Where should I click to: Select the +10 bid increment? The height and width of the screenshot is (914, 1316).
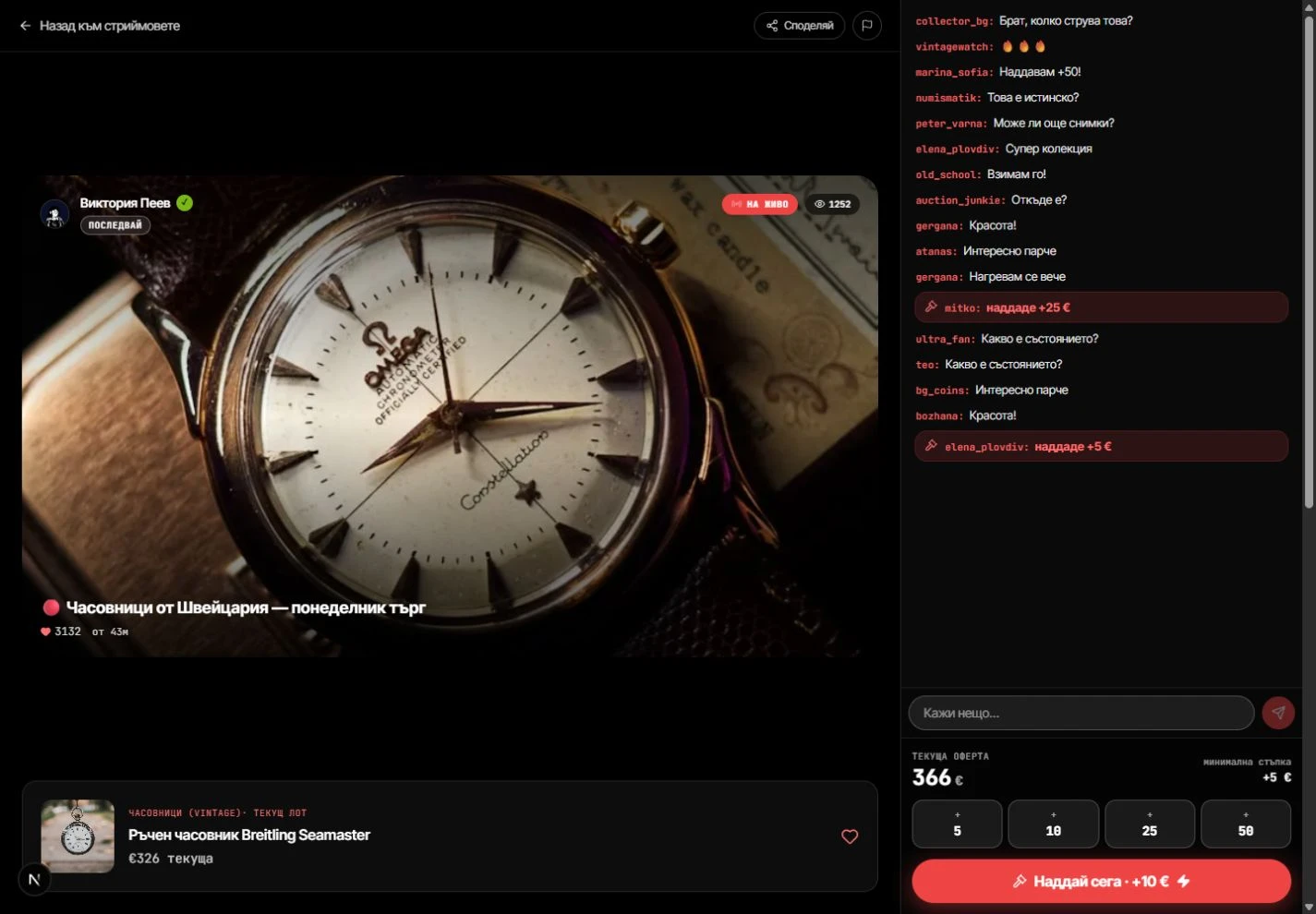coord(1054,824)
